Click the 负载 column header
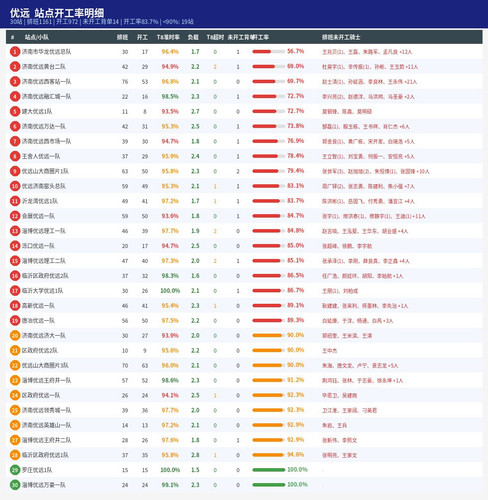 [193, 37]
